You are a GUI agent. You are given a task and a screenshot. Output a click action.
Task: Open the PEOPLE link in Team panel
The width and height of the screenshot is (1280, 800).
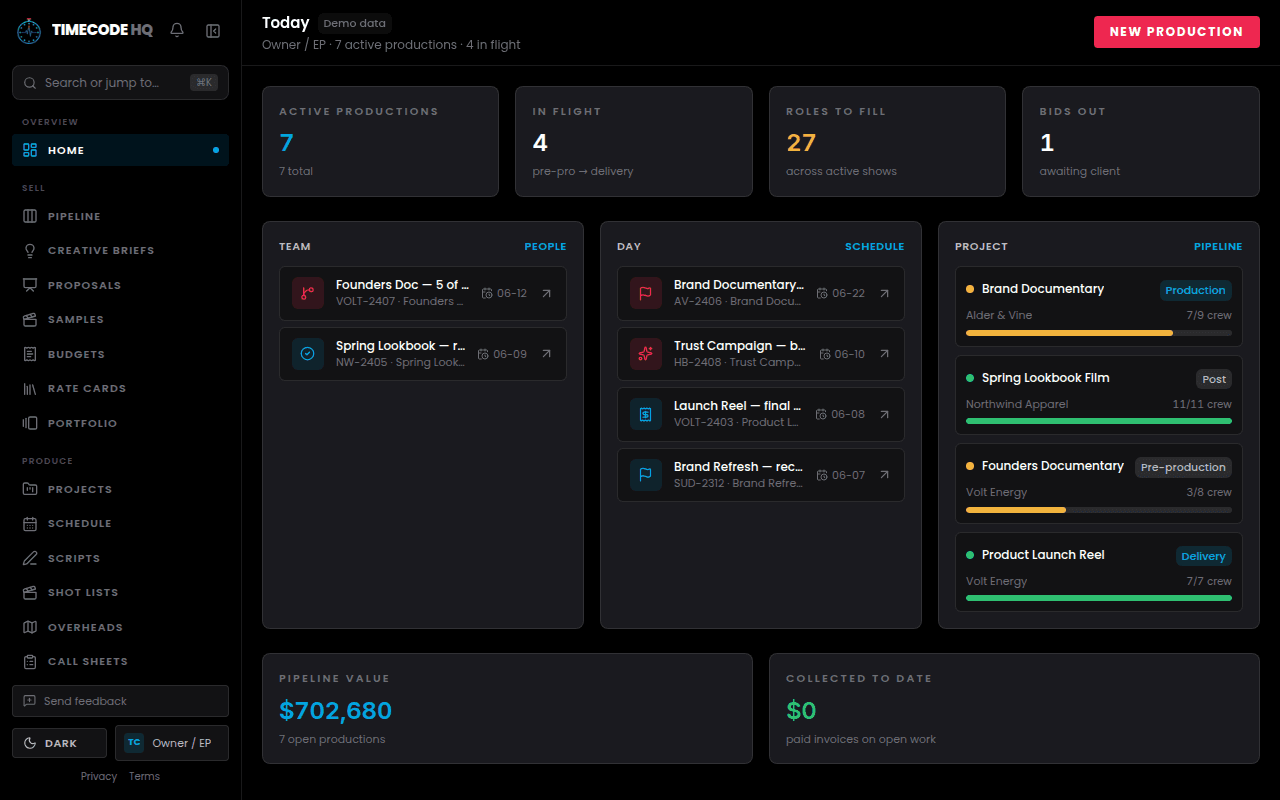tap(545, 246)
